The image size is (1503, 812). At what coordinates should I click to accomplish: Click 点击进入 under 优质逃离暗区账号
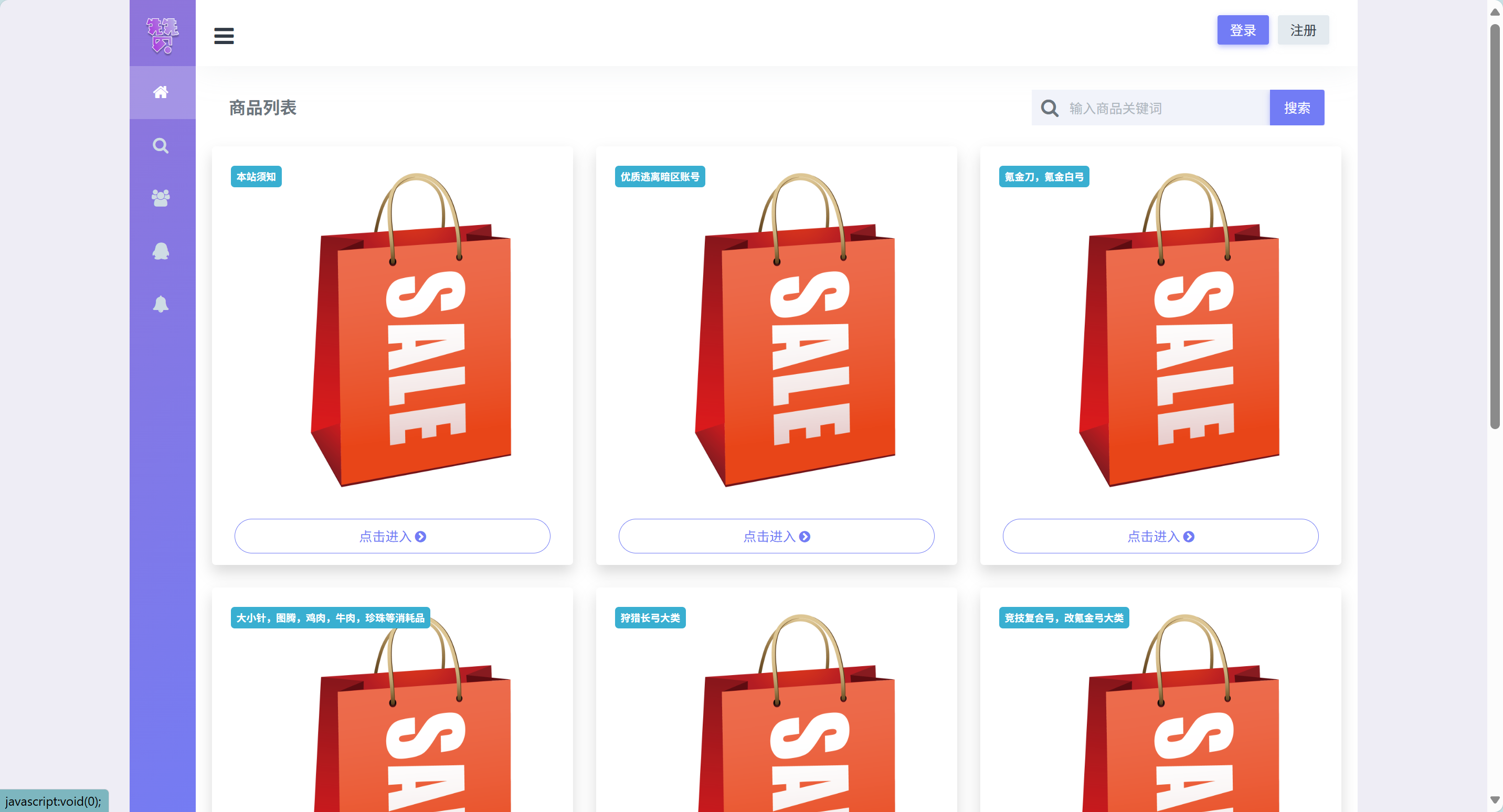pyautogui.click(x=776, y=536)
